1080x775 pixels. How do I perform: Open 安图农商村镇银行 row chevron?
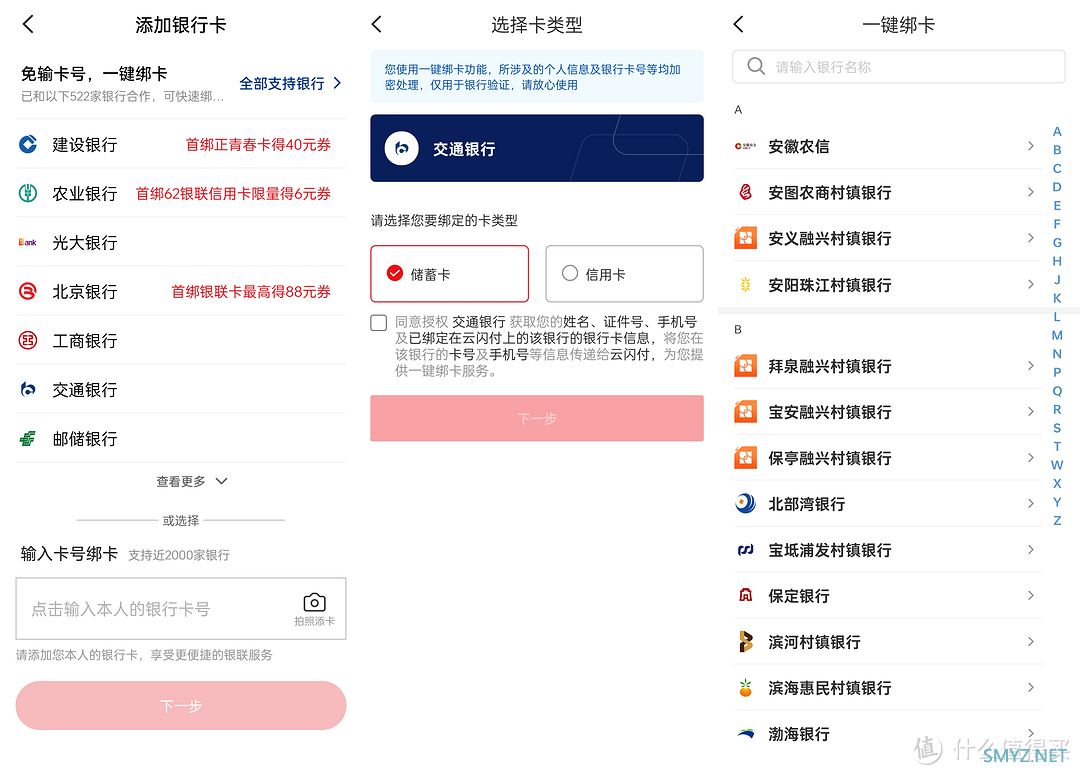[x=1030, y=192]
